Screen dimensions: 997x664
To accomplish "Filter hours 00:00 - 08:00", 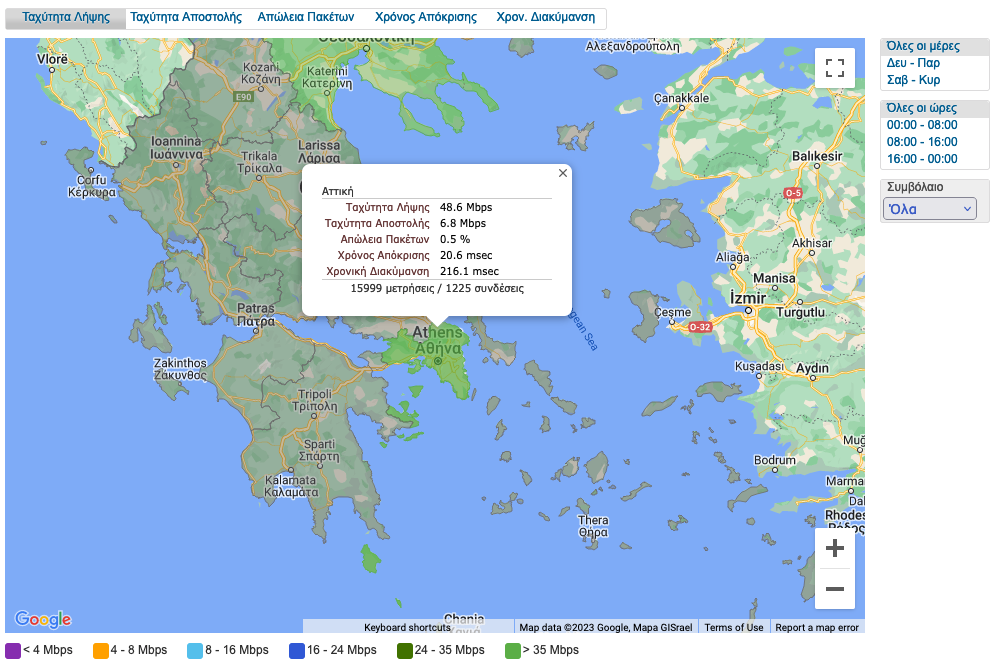I will (922, 125).
